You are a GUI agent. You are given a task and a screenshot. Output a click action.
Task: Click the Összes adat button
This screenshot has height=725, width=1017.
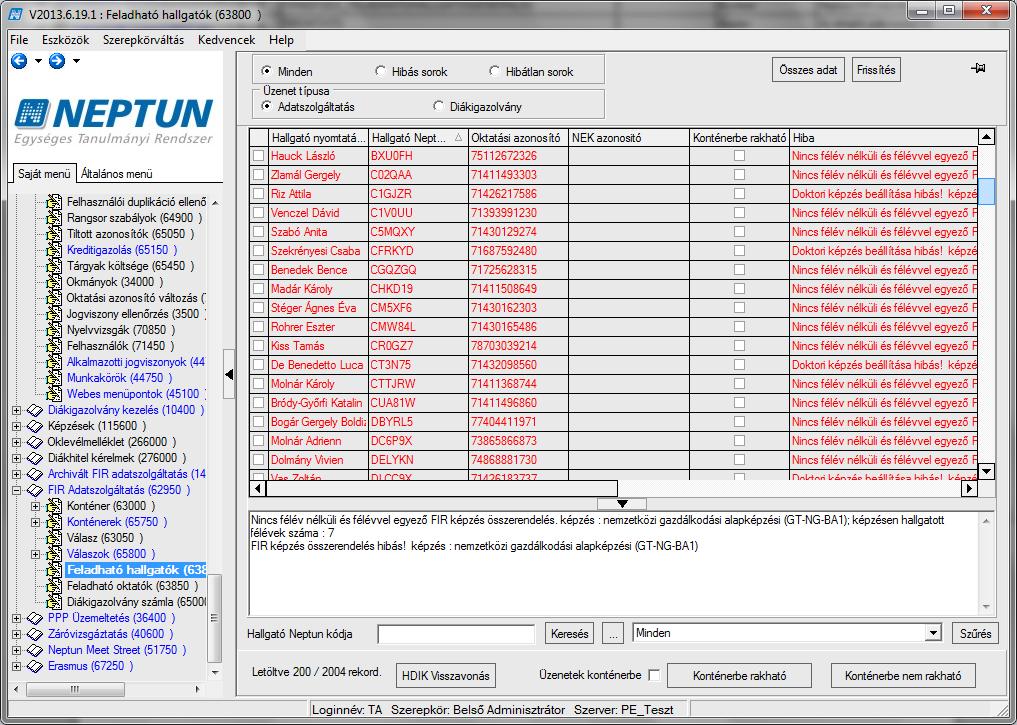(808, 70)
